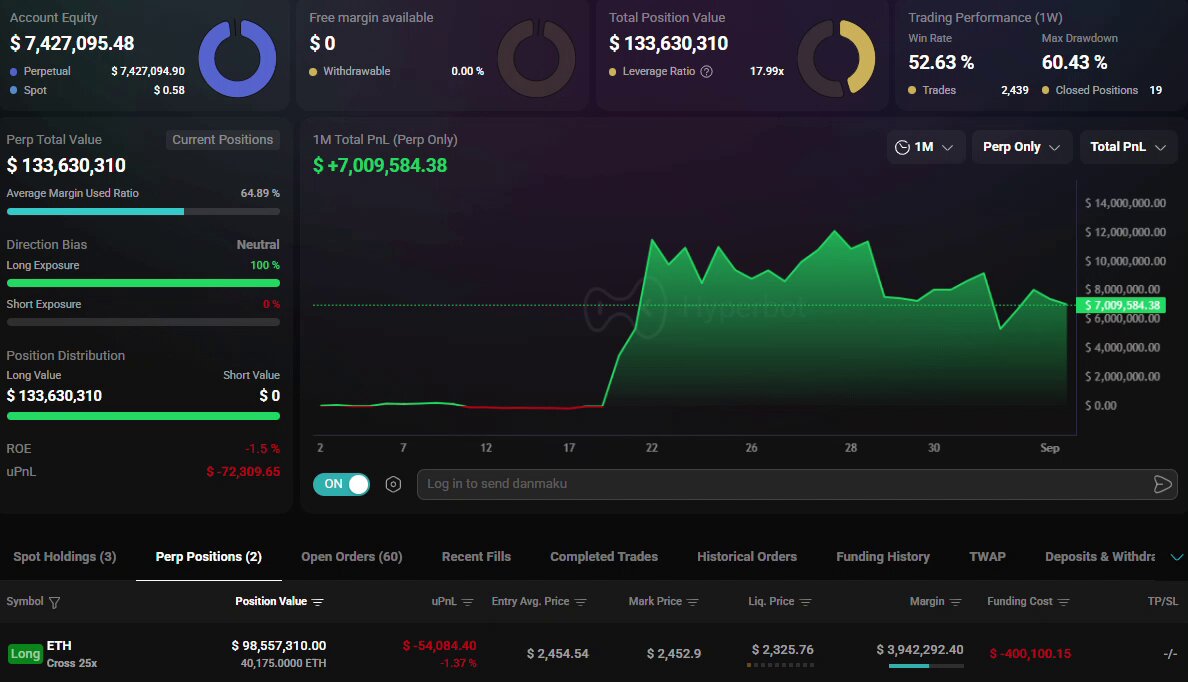
Task: Go to the Recent Fills tab
Action: pyautogui.click(x=476, y=557)
